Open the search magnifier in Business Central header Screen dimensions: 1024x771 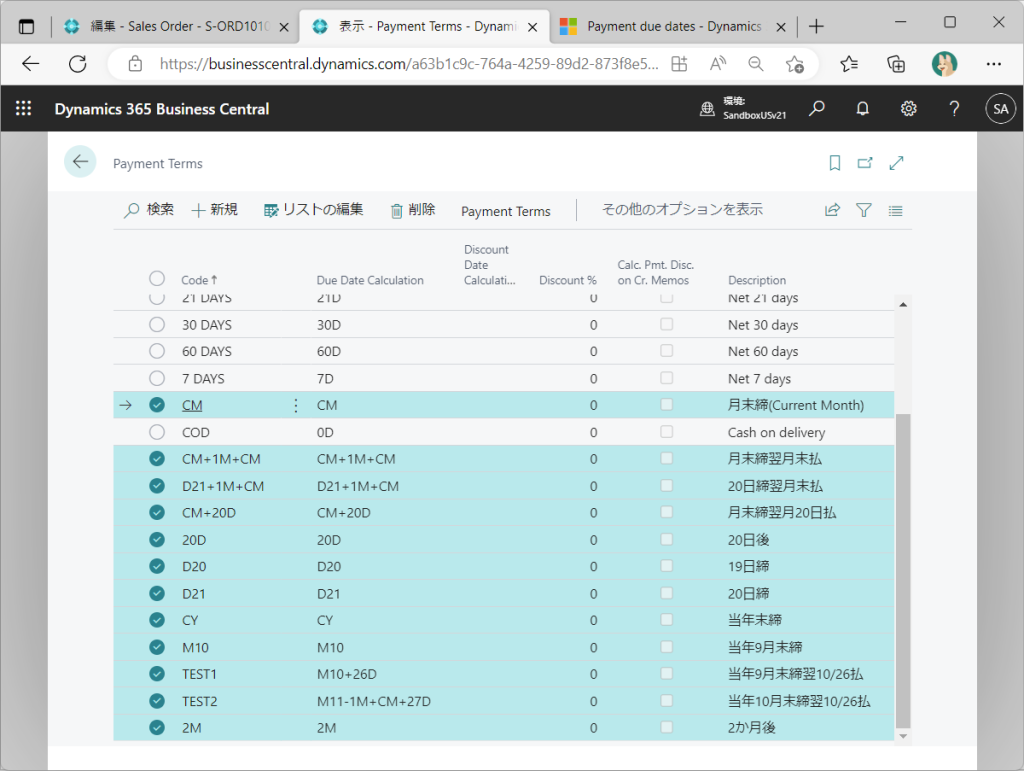pyautogui.click(x=816, y=108)
